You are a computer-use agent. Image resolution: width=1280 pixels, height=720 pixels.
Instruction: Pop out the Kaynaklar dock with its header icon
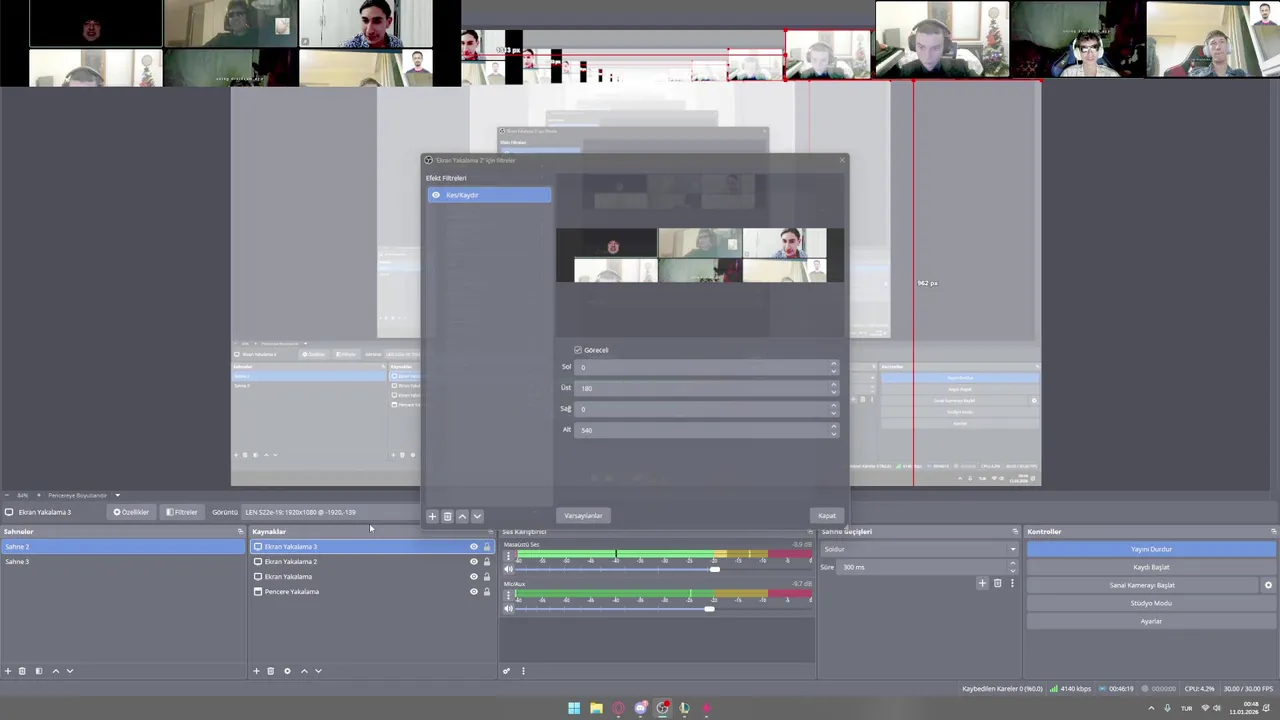click(490, 532)
